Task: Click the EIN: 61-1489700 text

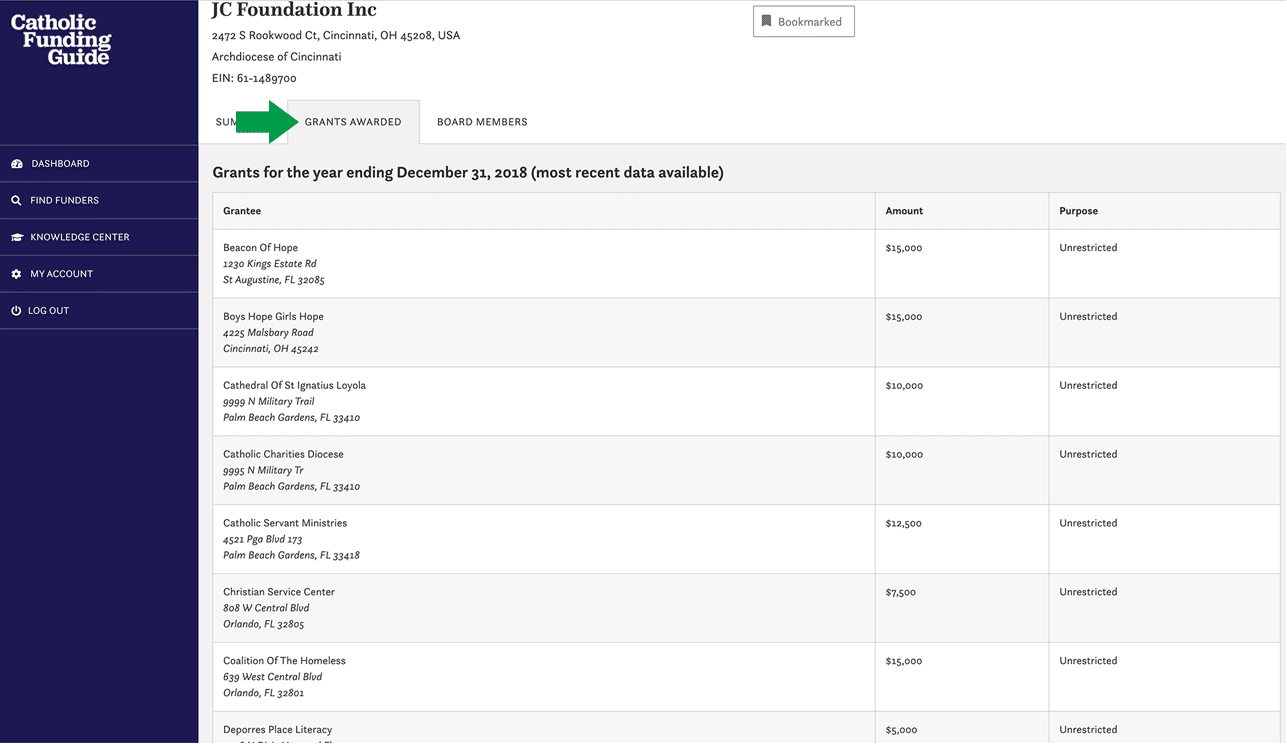Action: tap(254, 79)
